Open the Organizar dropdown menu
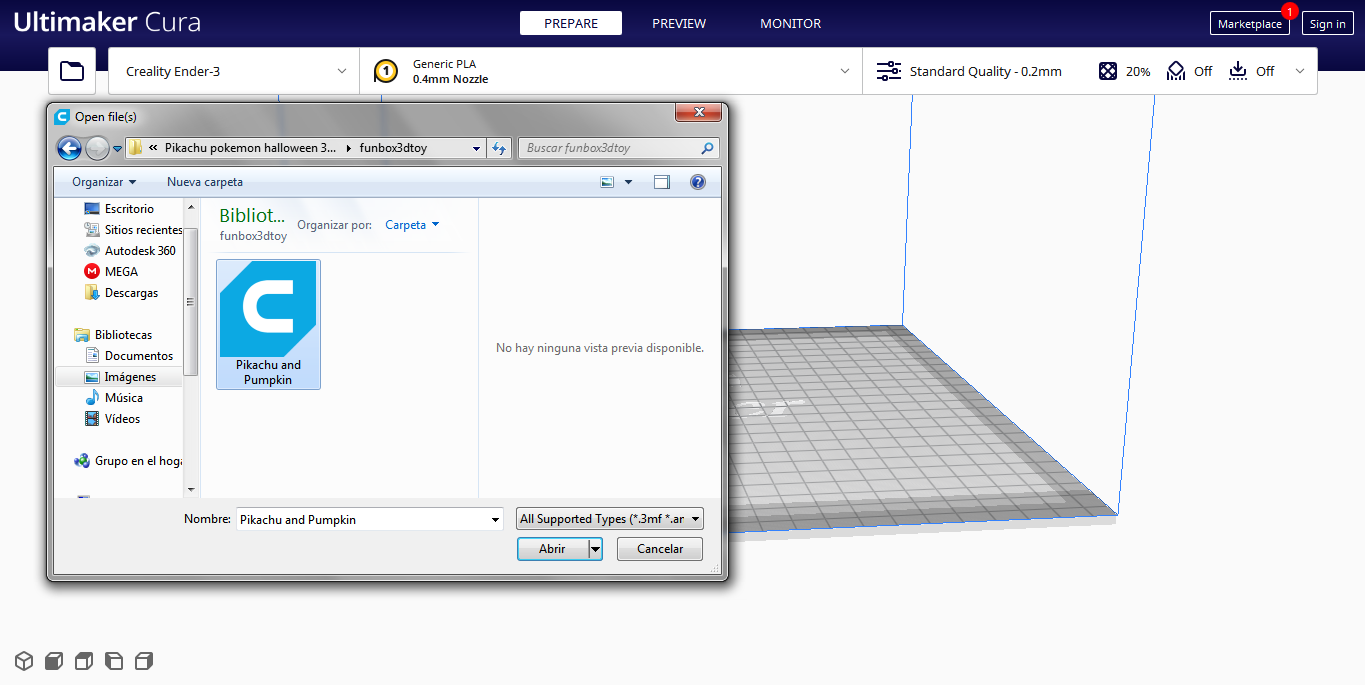This screenshot has height=685, width=1365. point(104,182)
